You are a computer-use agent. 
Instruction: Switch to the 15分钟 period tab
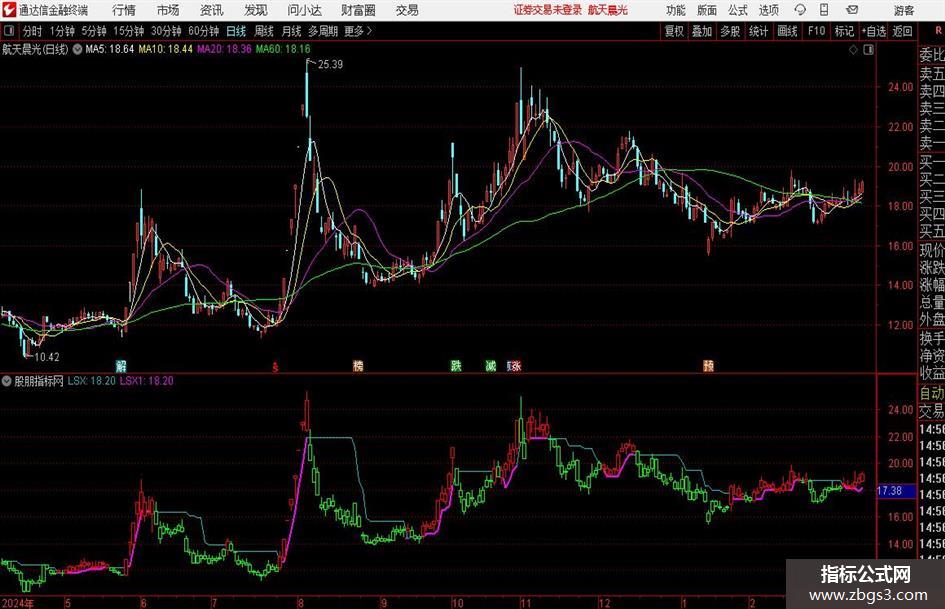click(x=128, y=31)
